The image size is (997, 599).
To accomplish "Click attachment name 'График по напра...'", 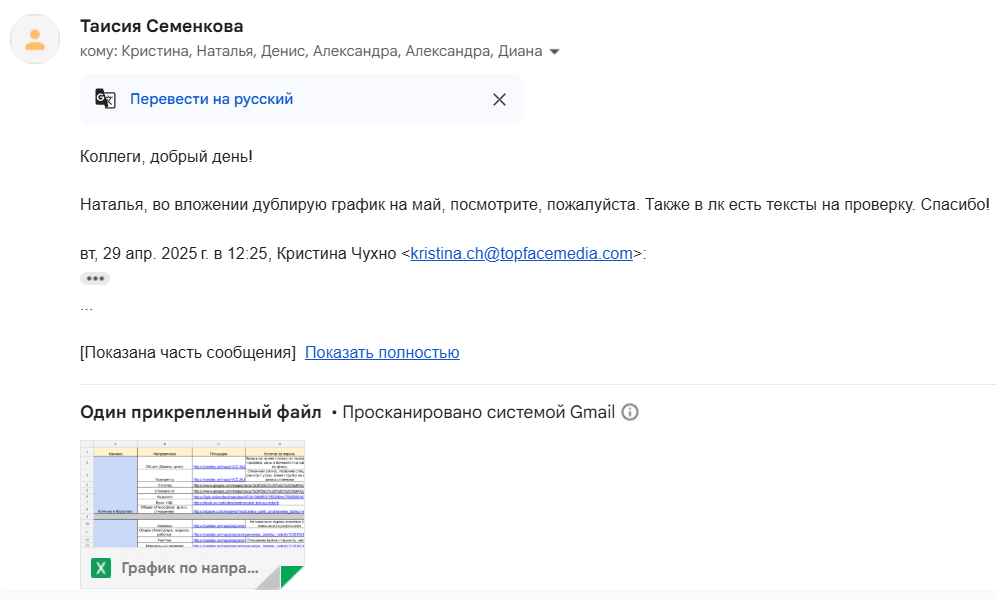I will (x=189, y=568).
